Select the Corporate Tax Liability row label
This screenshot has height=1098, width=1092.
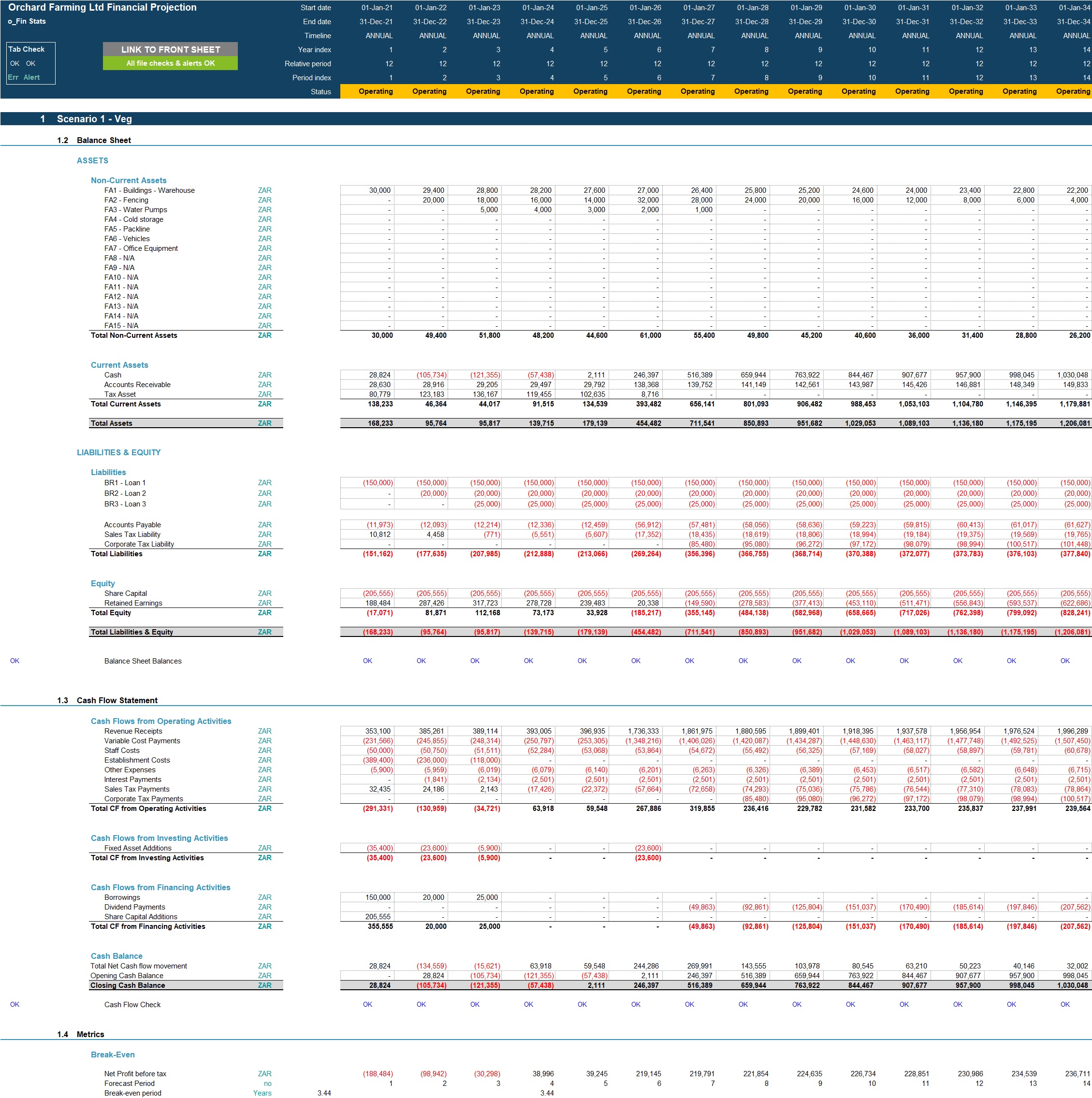pos(139,544)
